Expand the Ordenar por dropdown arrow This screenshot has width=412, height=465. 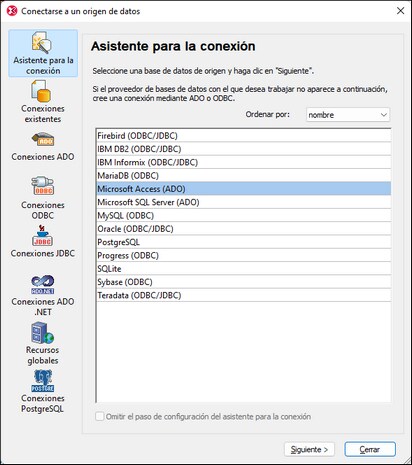(384, 115)
